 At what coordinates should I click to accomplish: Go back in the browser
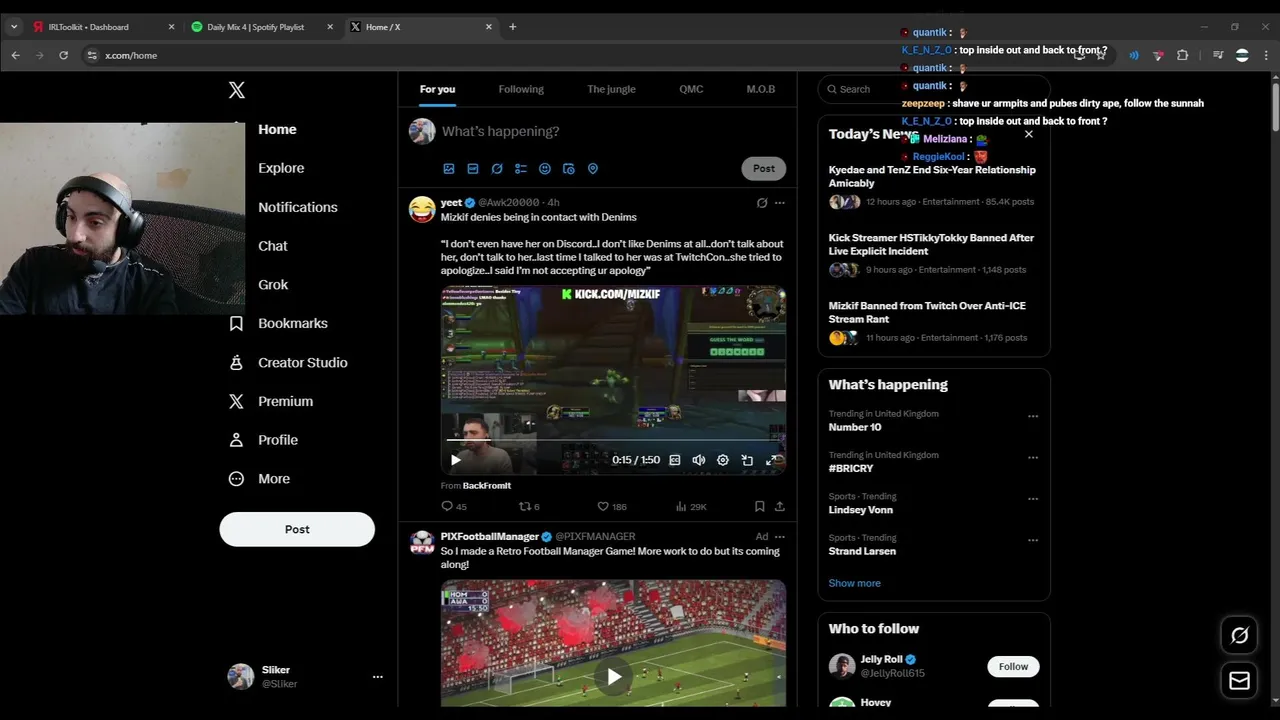pos(15,55)
